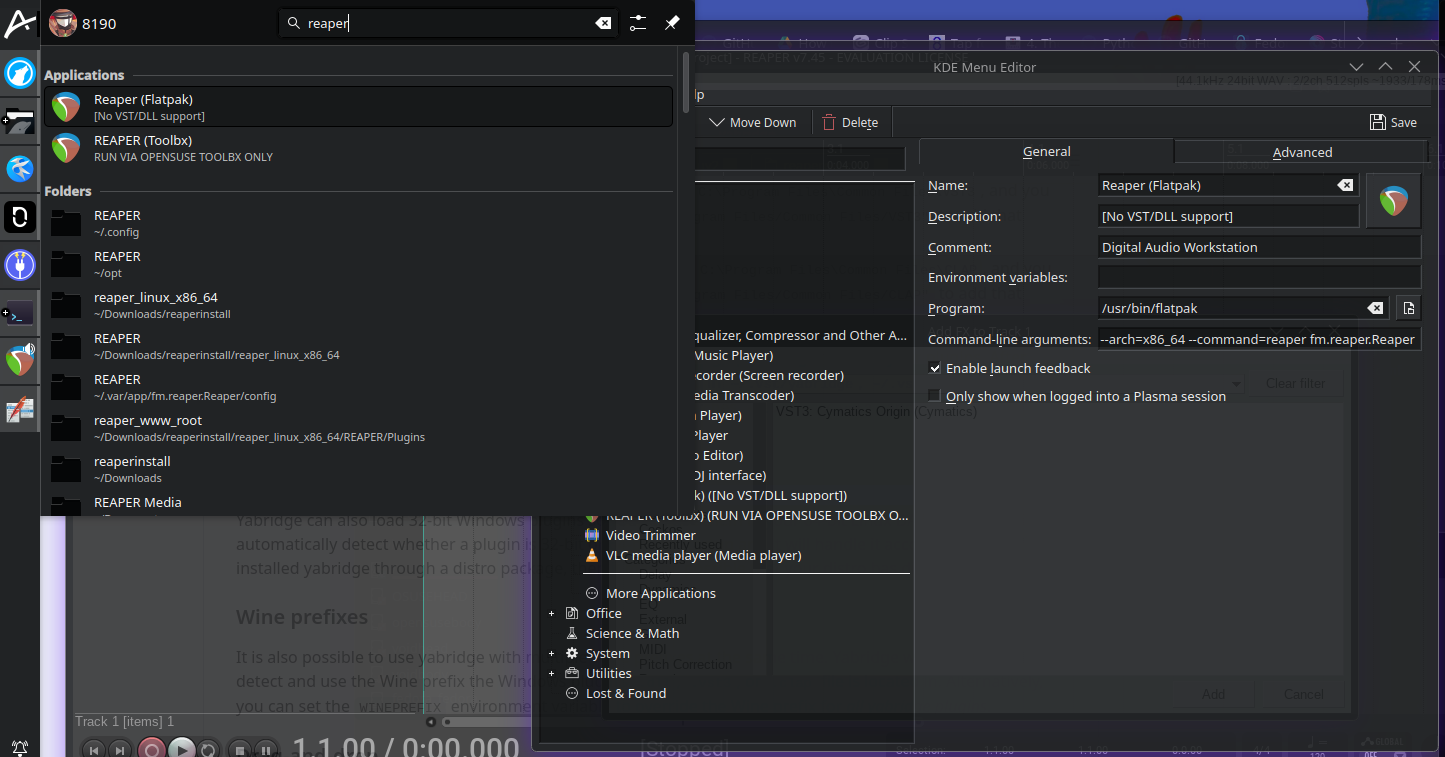Click the REAPER icon in the dock
Image resolution: width=1445 pixels, height=757 pixels.
(20, 360)
